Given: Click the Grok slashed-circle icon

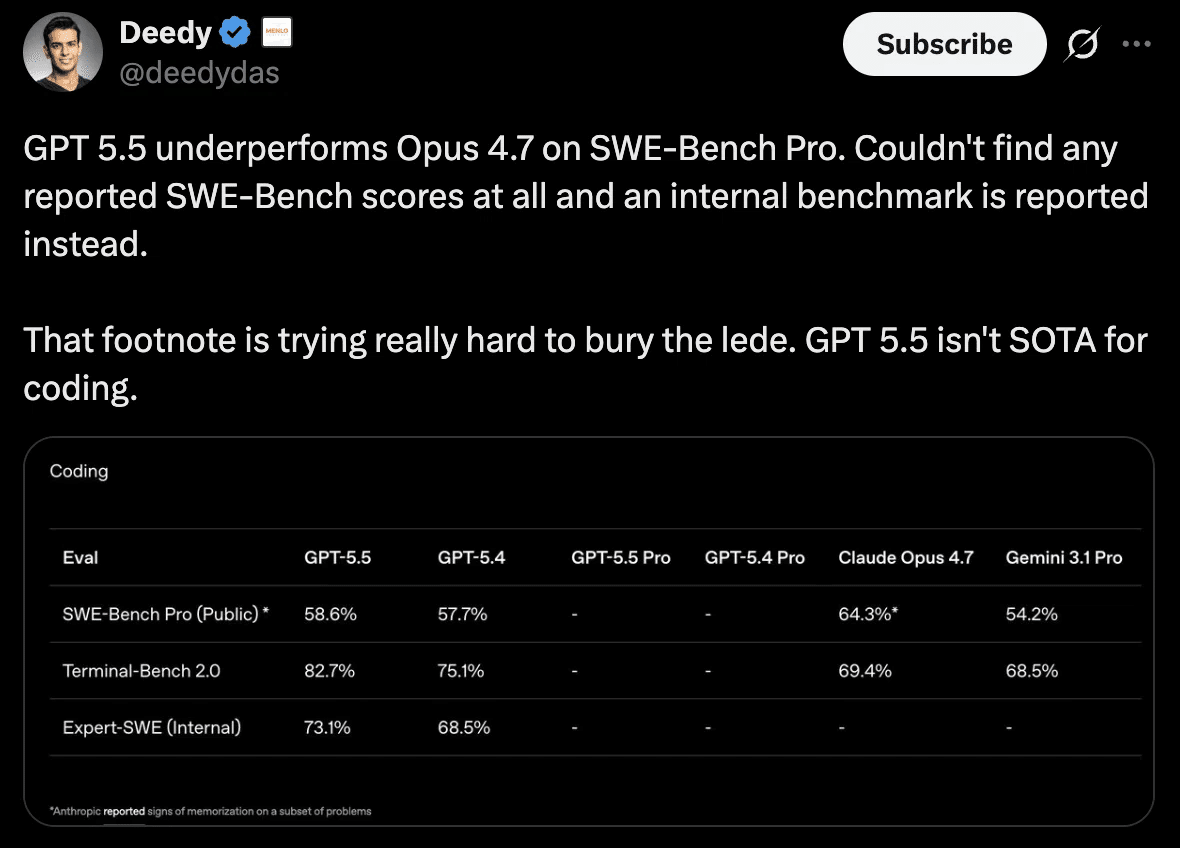Looking at the screenshot, I should pyautogui.click(x=1081, y=44).
